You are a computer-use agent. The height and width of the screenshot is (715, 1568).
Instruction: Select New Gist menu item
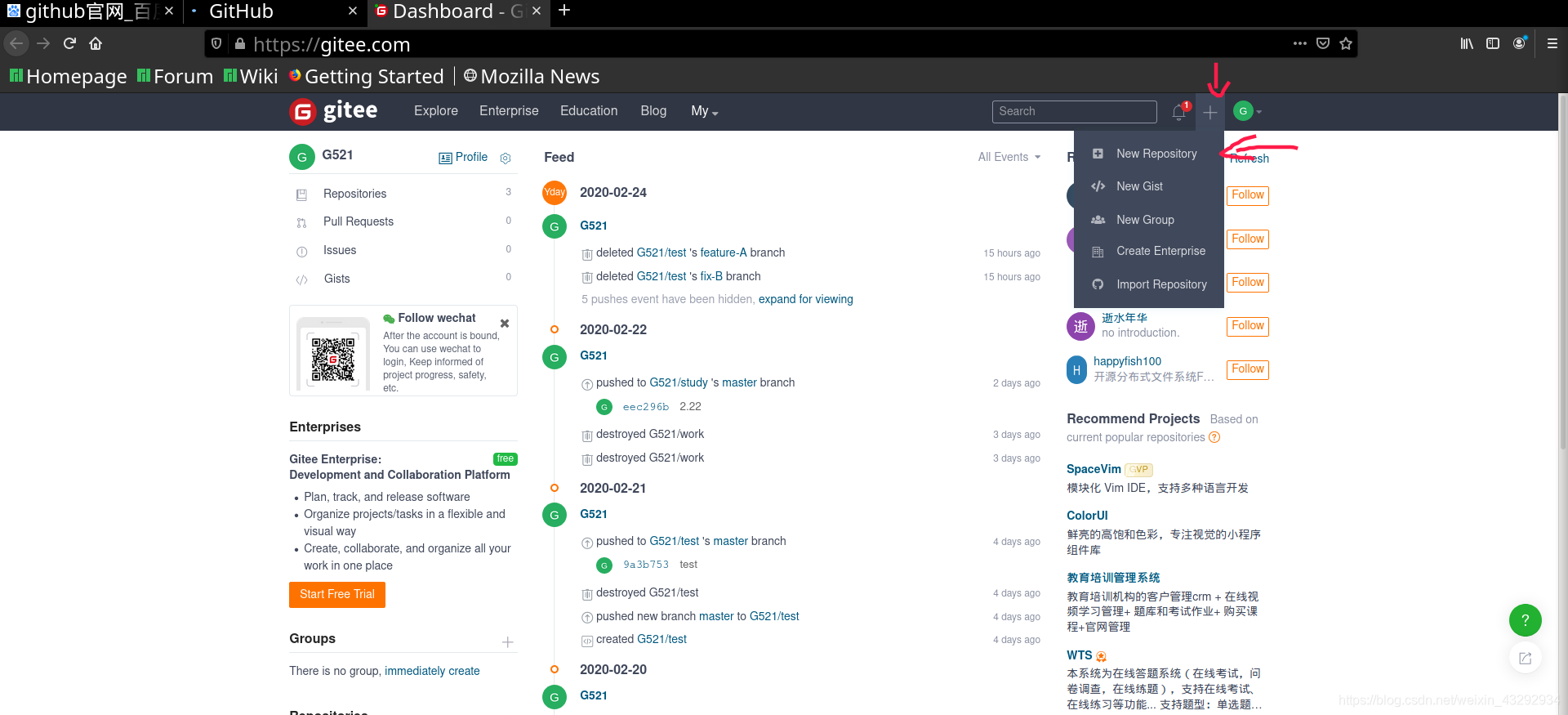[x=1149, y=186]
